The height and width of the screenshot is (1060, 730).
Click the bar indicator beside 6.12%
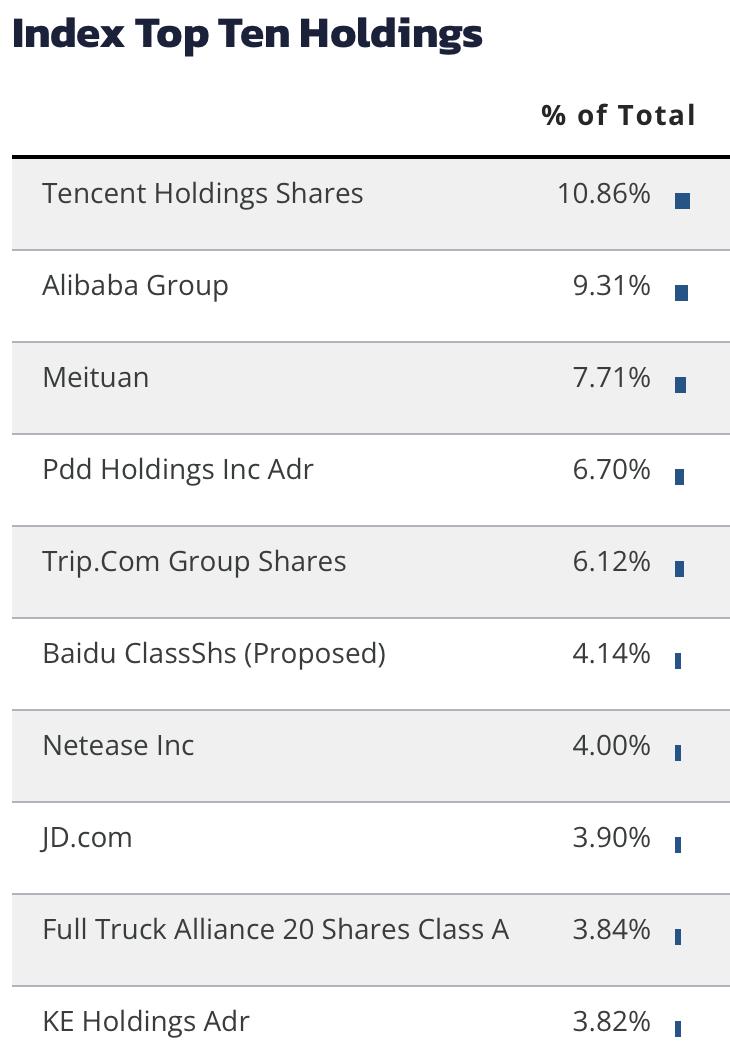click(679, 569)
